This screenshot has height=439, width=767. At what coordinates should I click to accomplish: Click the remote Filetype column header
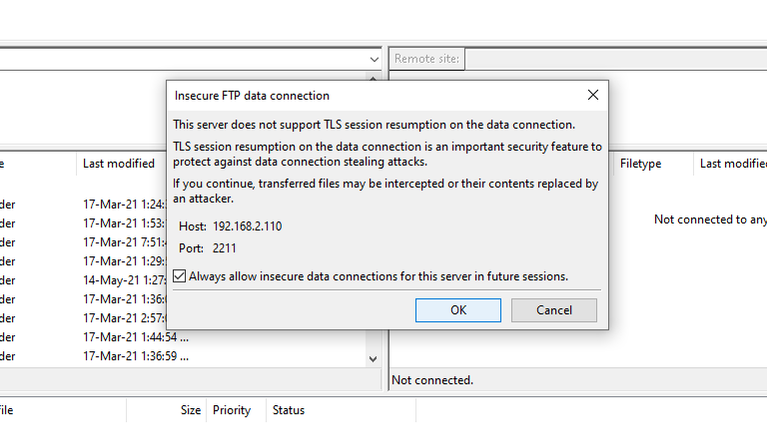click(x=641, y=163)
